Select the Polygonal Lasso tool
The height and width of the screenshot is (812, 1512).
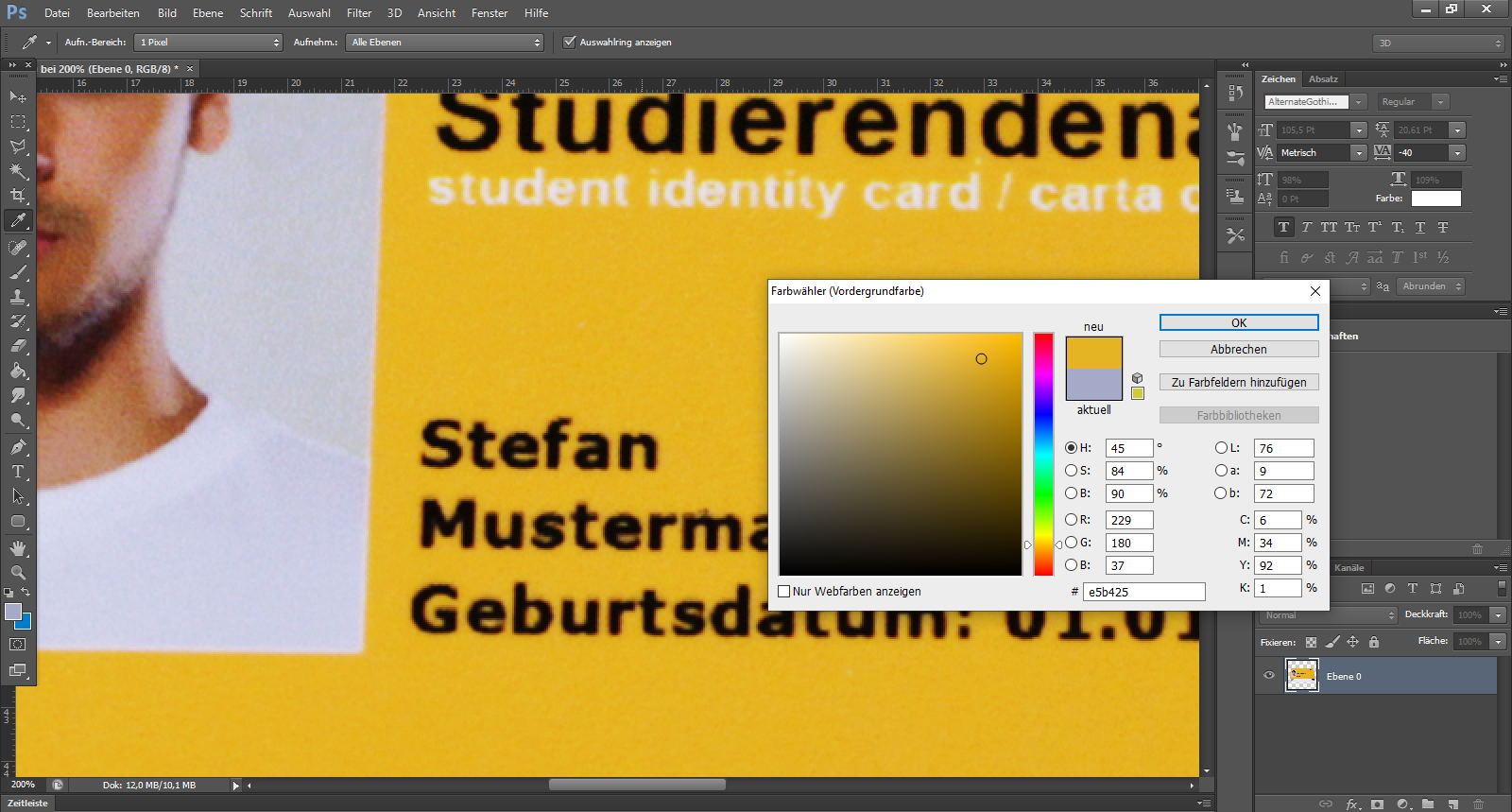(18, 147)
